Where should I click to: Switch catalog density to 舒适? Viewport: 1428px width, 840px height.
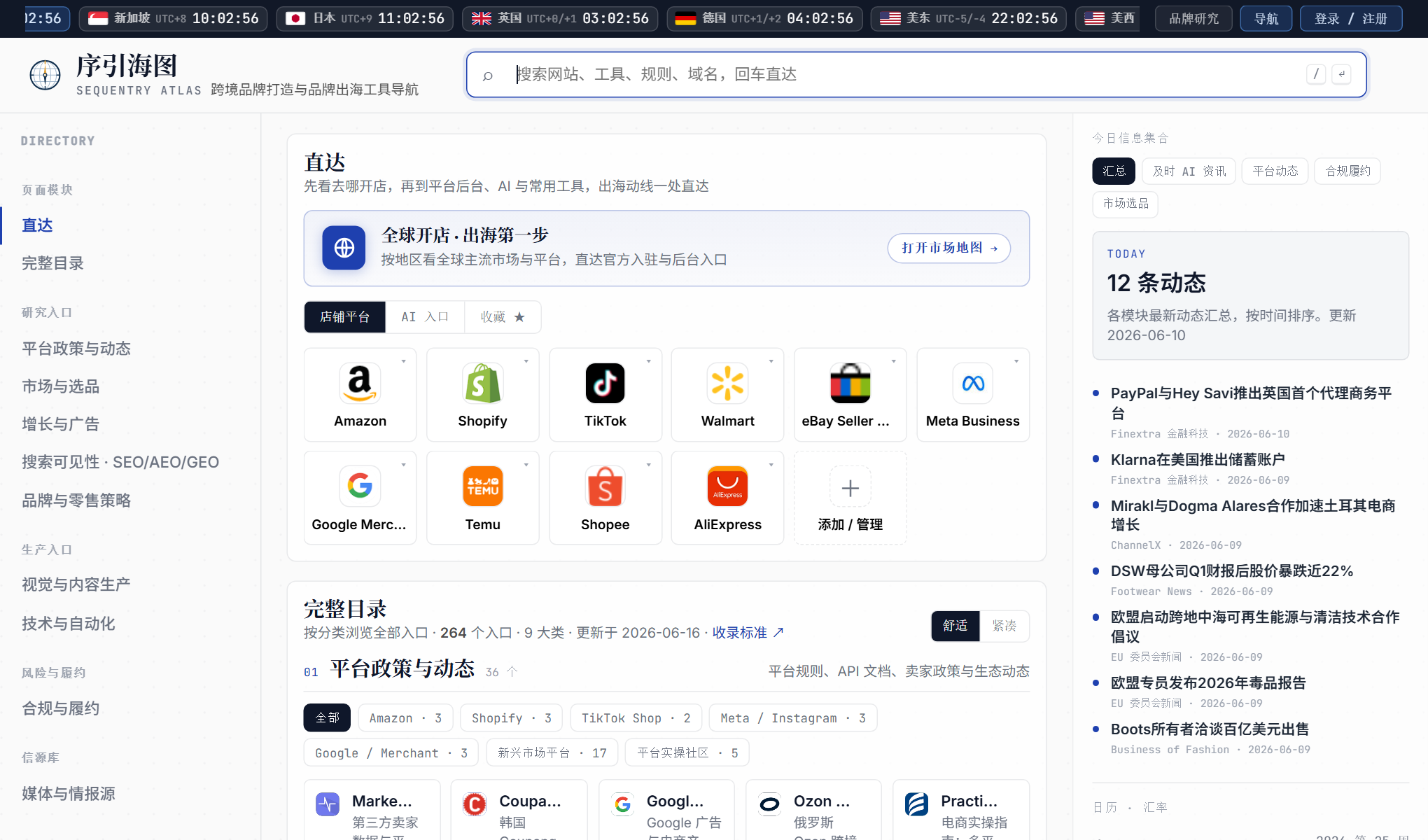tap(955, 626)
